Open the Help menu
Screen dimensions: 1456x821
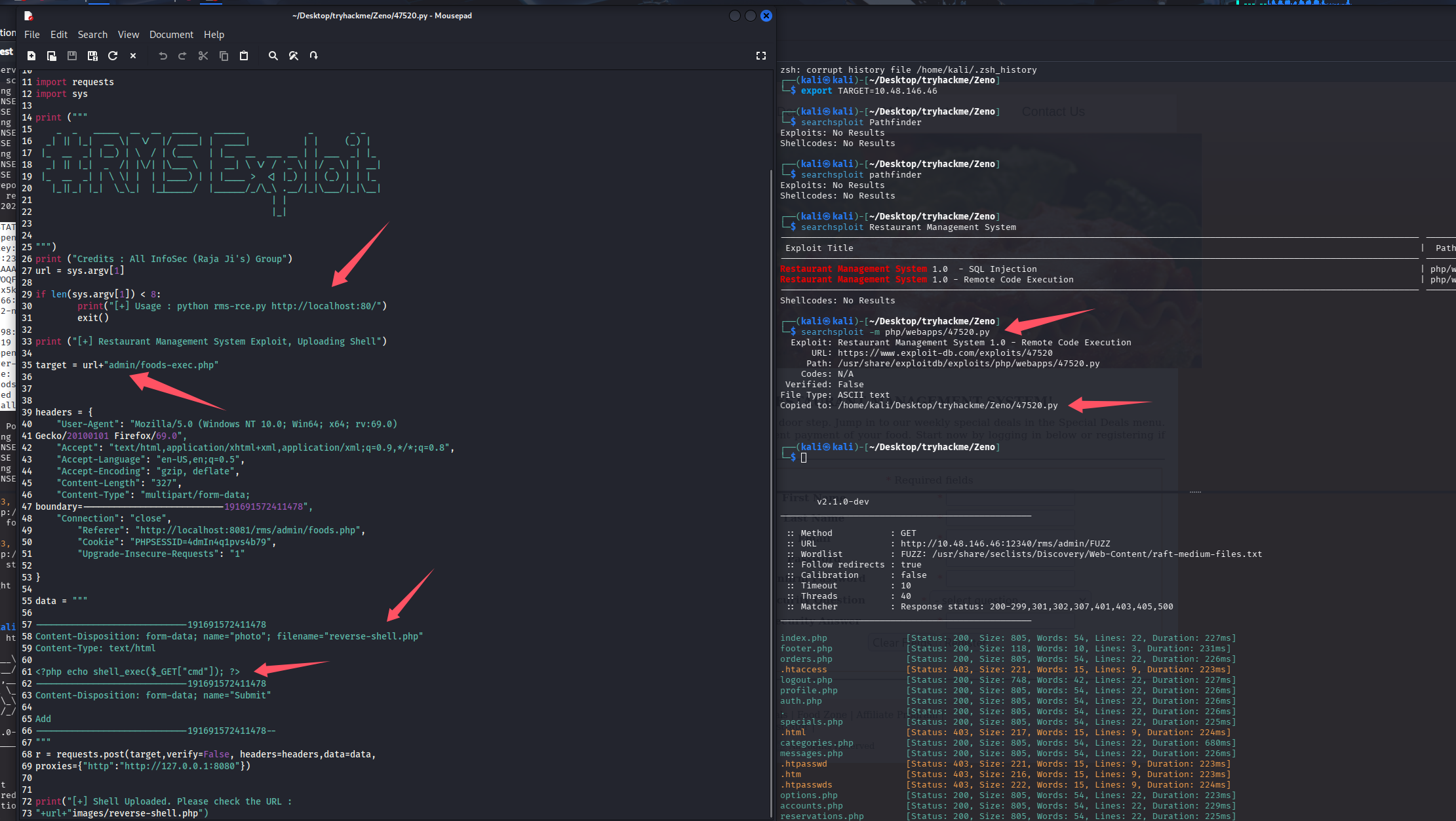(x=214, y=35)
